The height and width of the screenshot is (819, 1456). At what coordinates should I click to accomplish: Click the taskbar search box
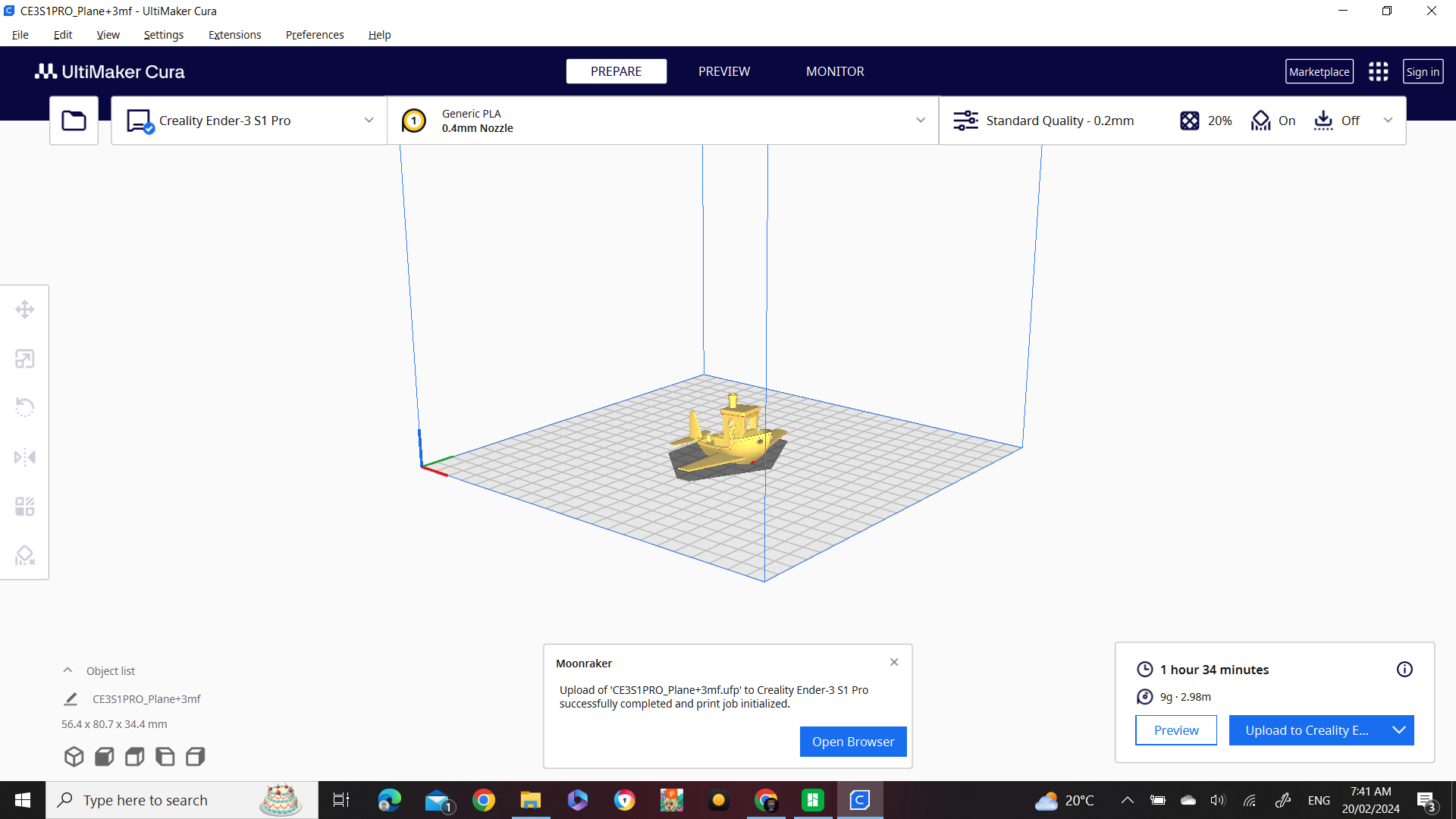click(182, 800)
